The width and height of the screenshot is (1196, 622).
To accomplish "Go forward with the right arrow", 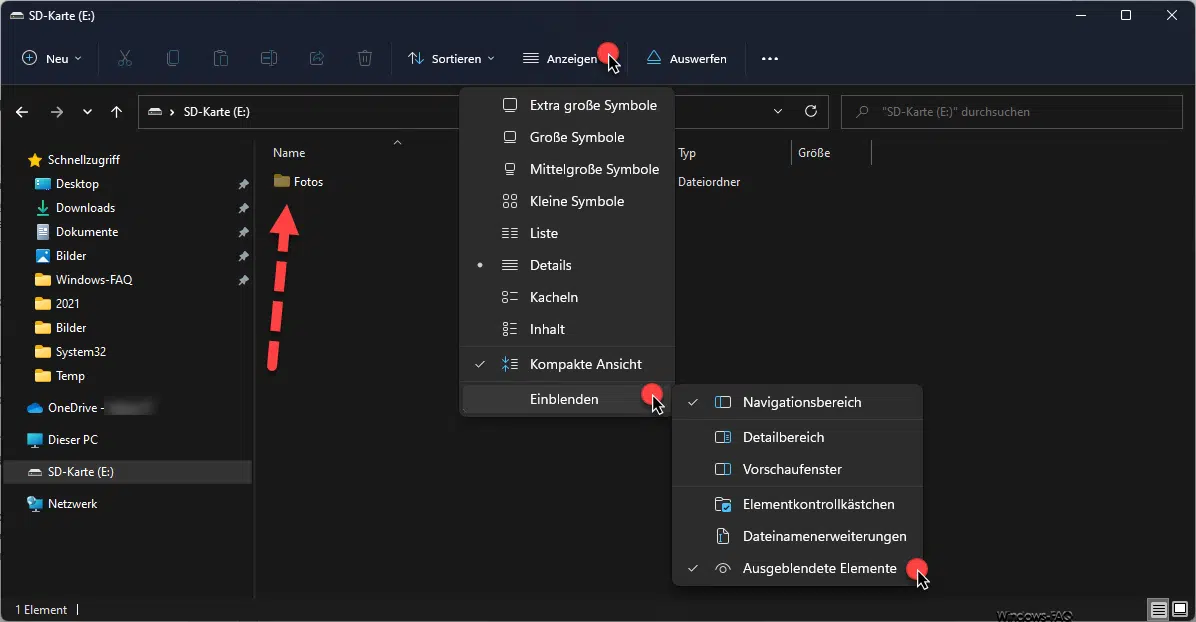I will [56, 112].
